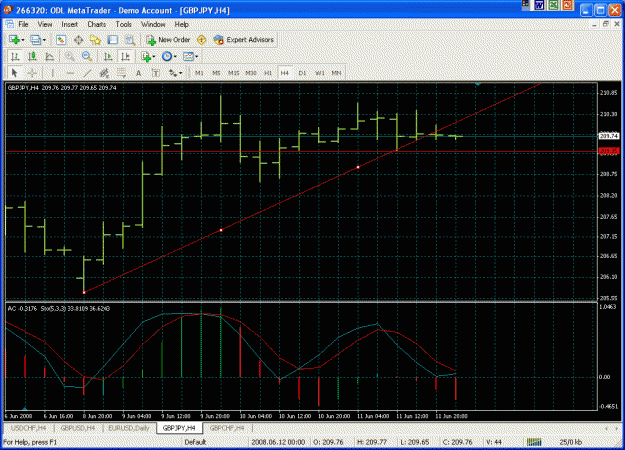Open the Strategy Tester icon
This screenshot has width=625, height=450.
pos(130,40)
